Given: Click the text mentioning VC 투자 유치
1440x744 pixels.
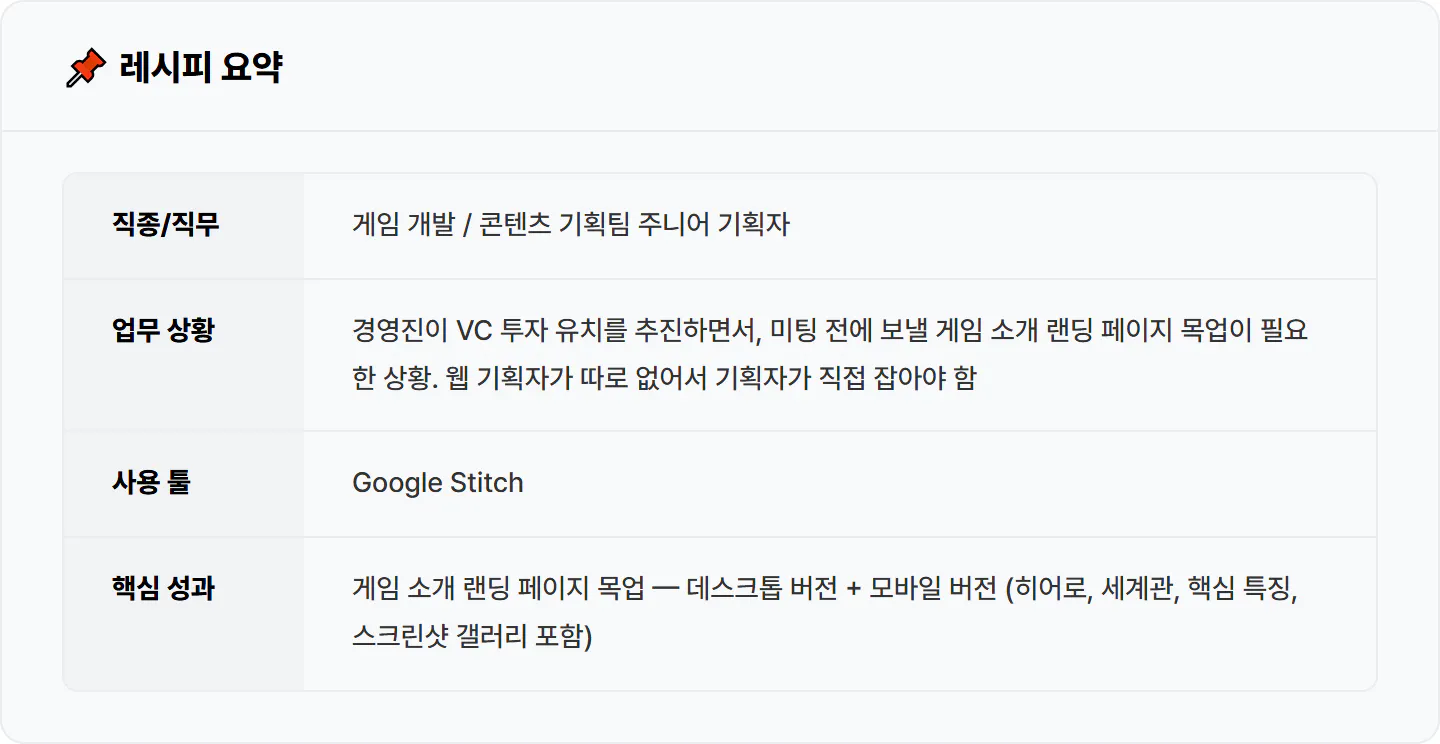Looking at the screenshot, I should point(830,330).
